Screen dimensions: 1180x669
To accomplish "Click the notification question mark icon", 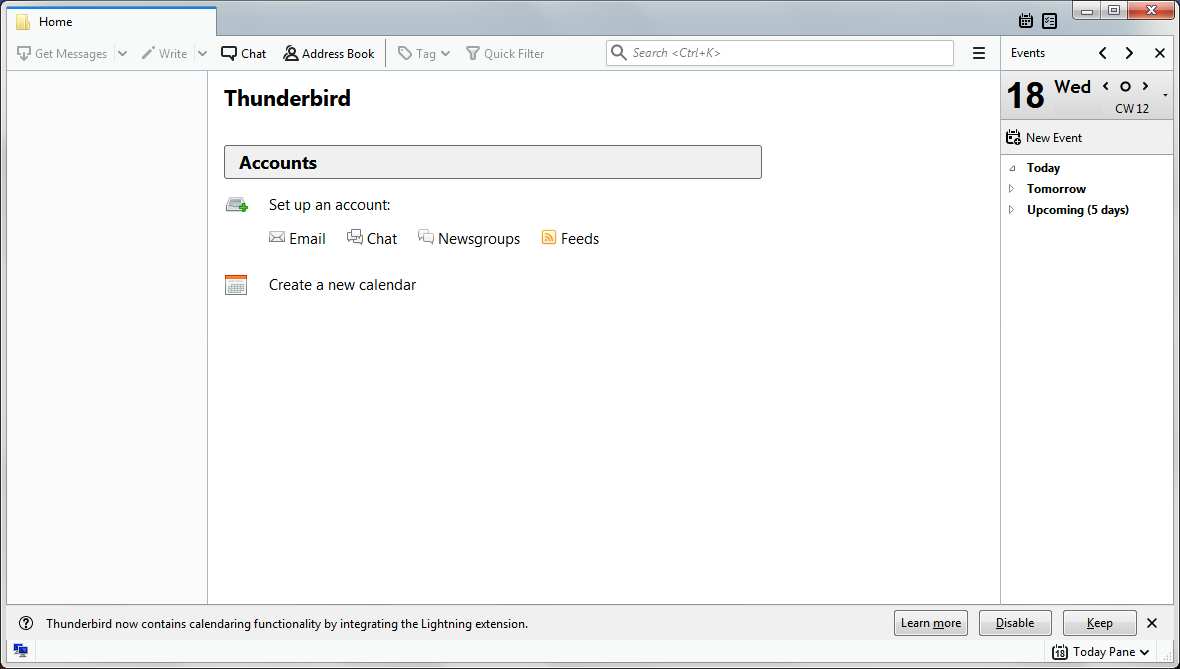I will click(26, 623).
